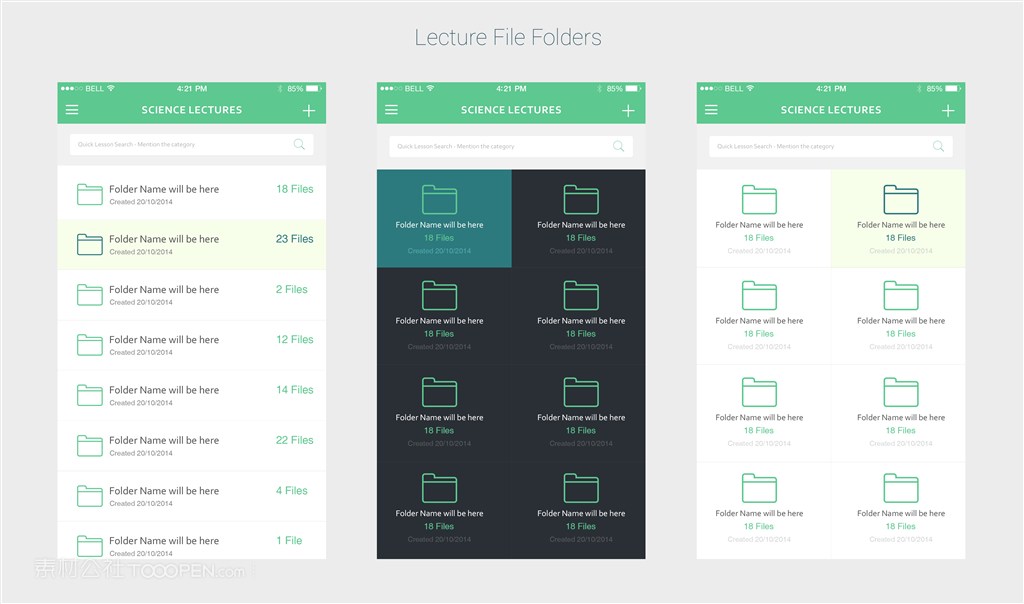
Task: Select the '4 Files' count label
Action: [291, 490]
